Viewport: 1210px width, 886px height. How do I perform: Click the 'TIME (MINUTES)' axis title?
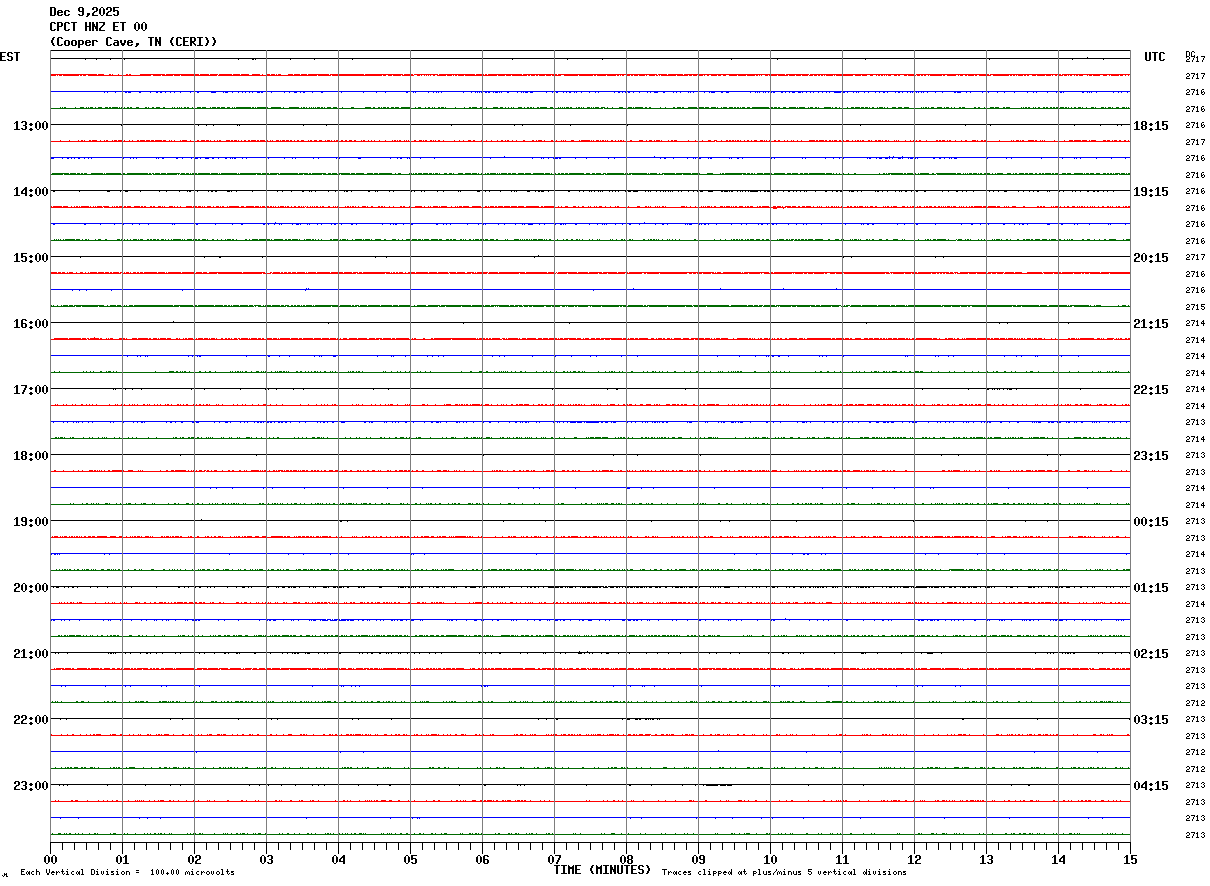(602, 870)
